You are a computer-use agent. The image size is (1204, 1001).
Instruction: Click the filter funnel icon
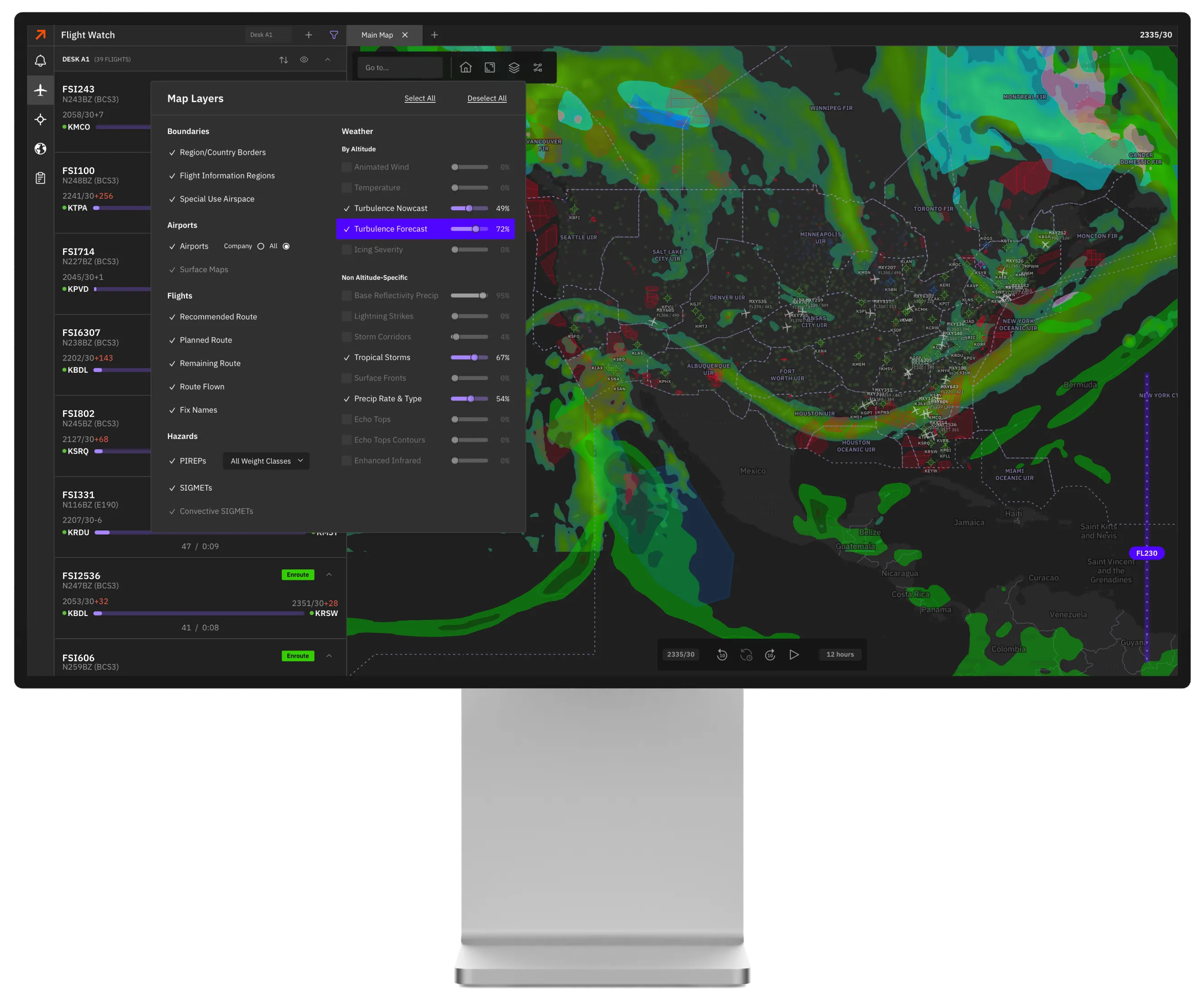[x=334, y=35]
